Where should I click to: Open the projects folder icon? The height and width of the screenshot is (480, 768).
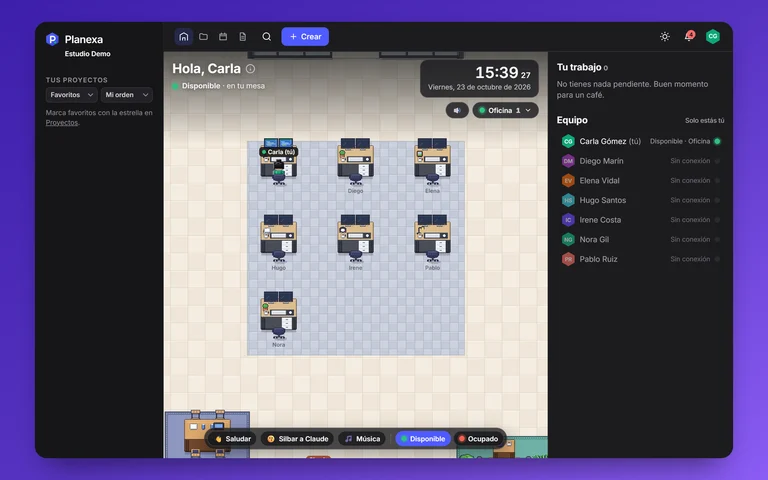point(203,37)
